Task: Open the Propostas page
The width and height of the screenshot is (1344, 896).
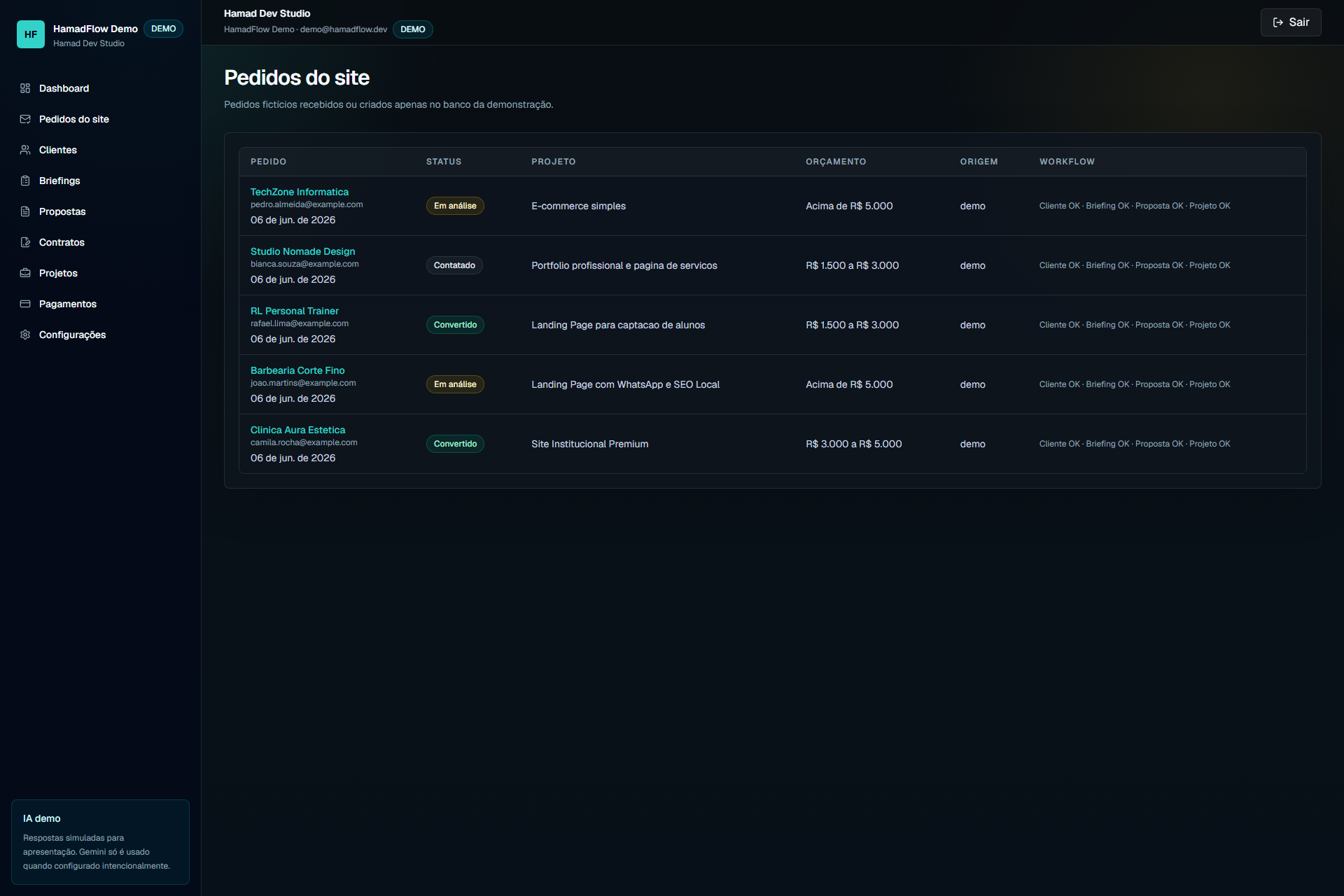Action: tap(100, 211)
